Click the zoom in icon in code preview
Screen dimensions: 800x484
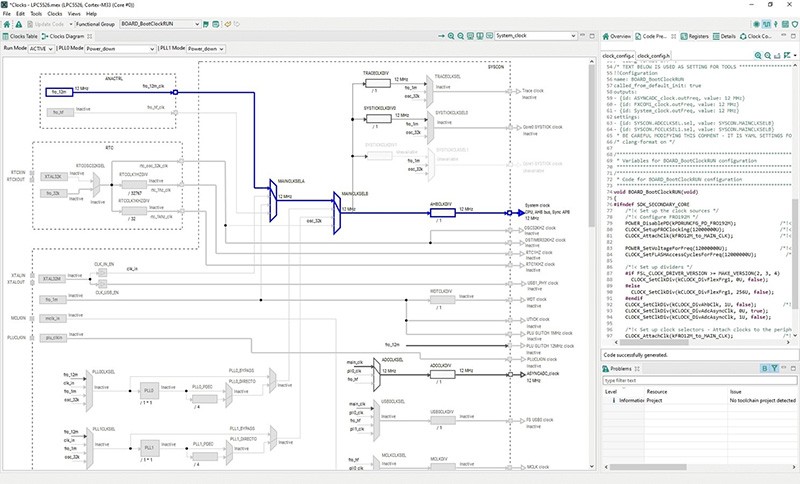point(755,56)
